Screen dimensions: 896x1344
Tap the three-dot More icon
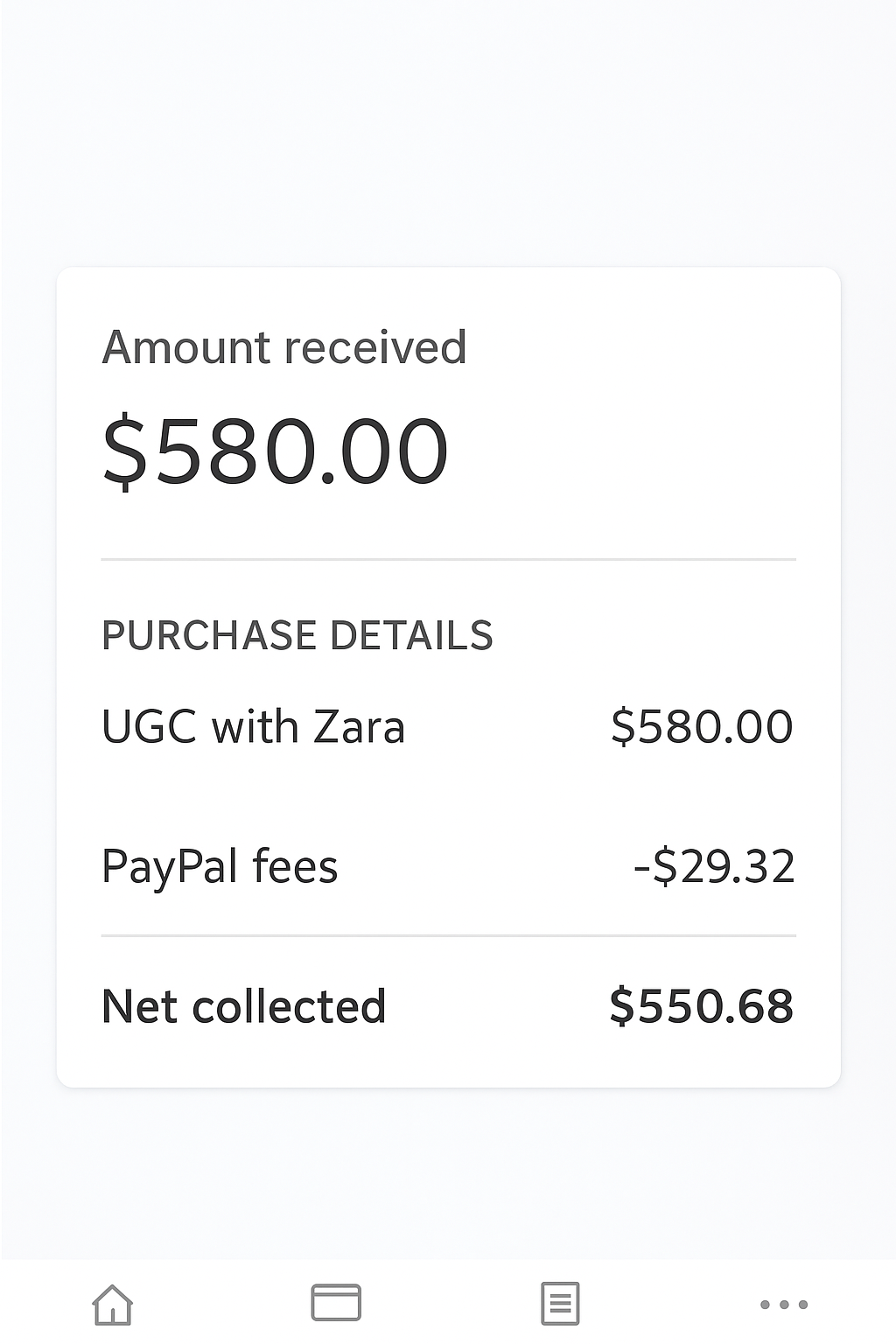783,1305
